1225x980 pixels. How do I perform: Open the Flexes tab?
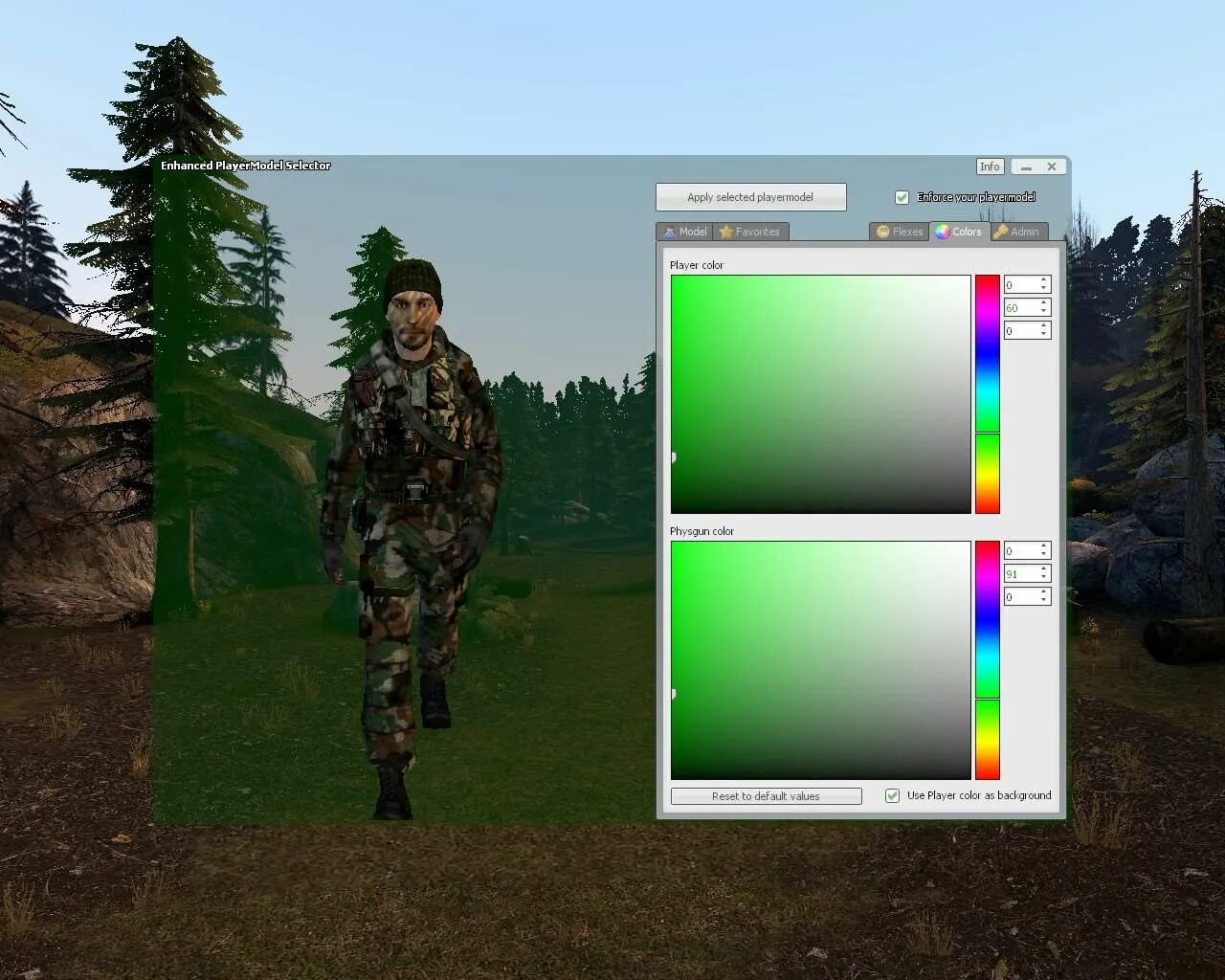coord(899,232)
